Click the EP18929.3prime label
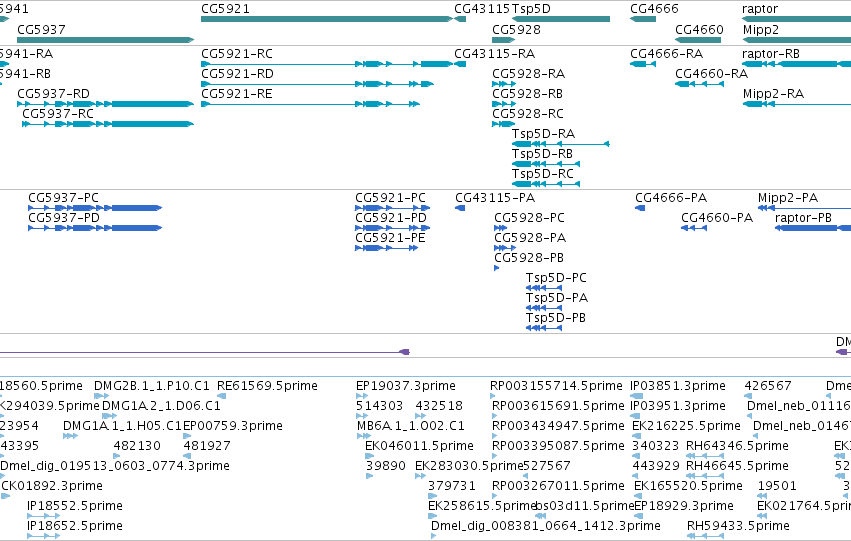Viewport: 851px width, 541px height. [684, 506]
